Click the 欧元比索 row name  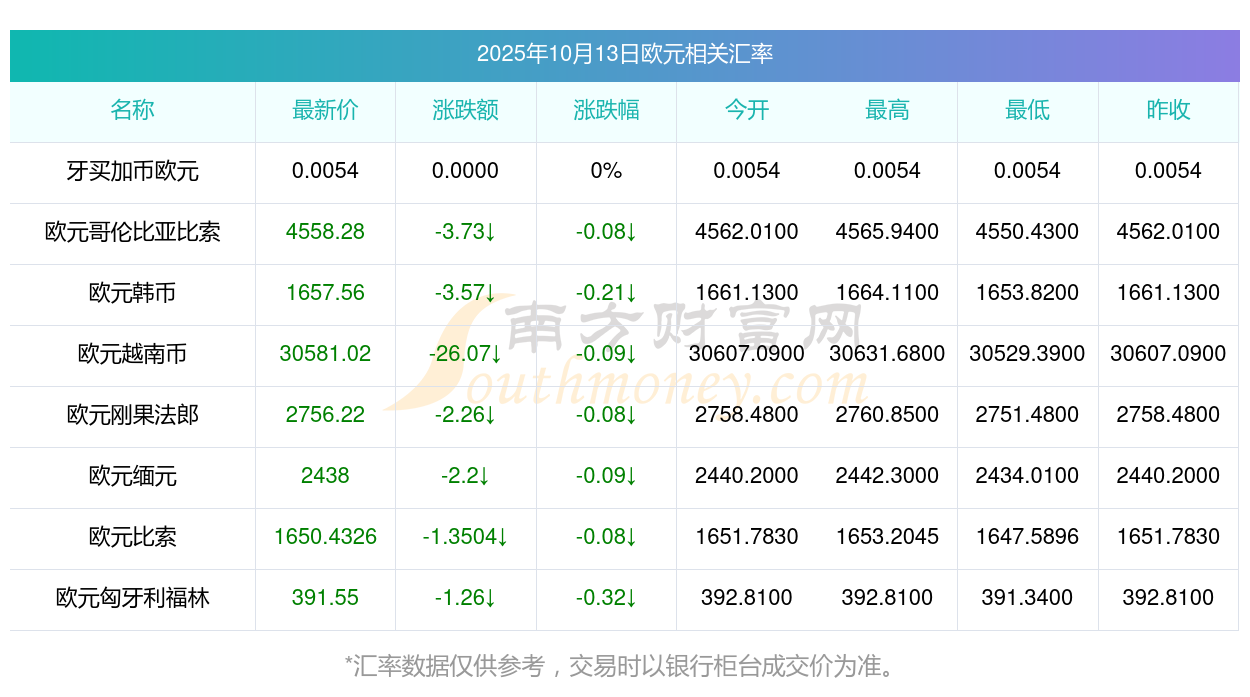click(x=132, y=537)
